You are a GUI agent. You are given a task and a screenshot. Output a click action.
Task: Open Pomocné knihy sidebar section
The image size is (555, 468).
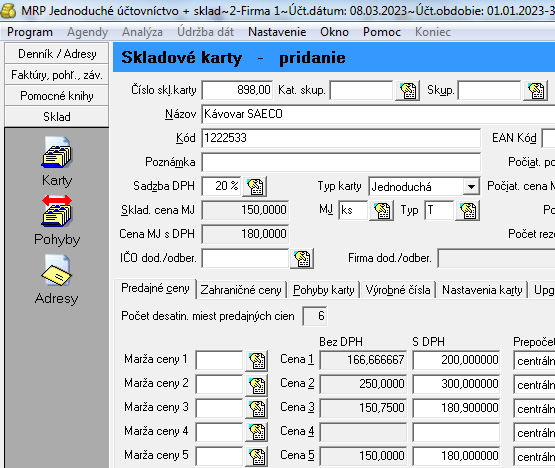click(57, 96)
